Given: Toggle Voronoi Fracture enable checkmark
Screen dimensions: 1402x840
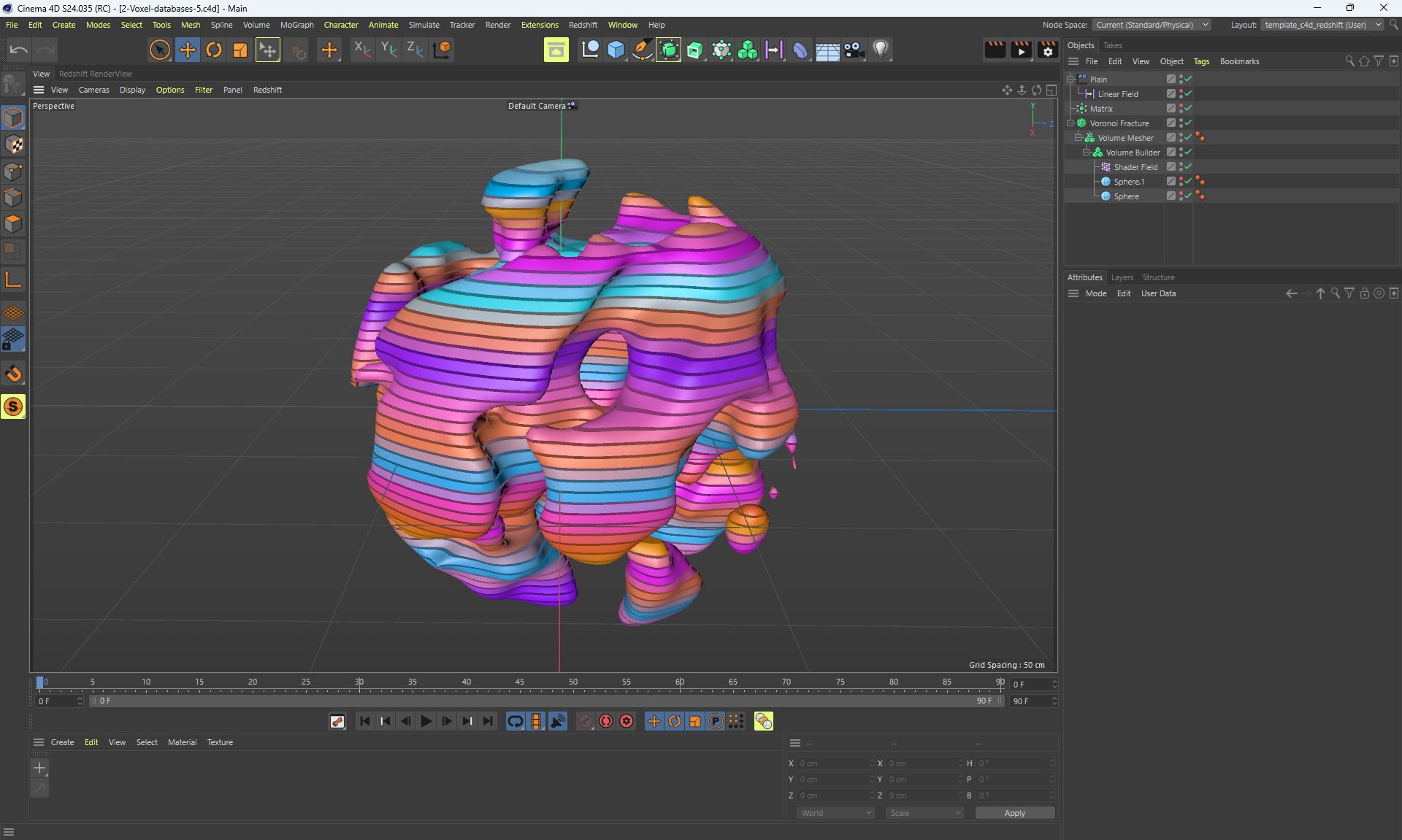Looking at the screenshot, I should pyautogui.click(x=1188, y=123).
